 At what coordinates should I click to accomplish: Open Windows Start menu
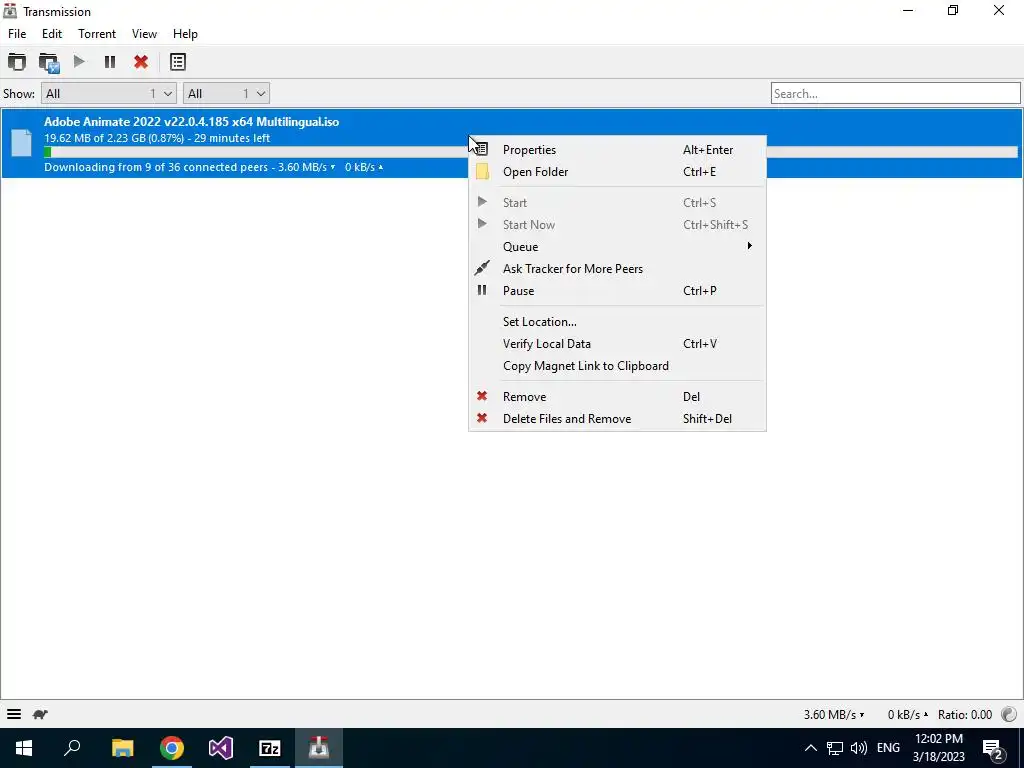pos(24,748)
